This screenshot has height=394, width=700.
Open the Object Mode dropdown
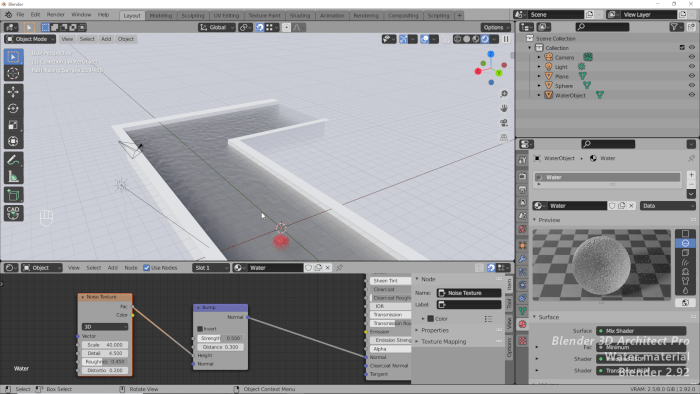pos(30,39)
